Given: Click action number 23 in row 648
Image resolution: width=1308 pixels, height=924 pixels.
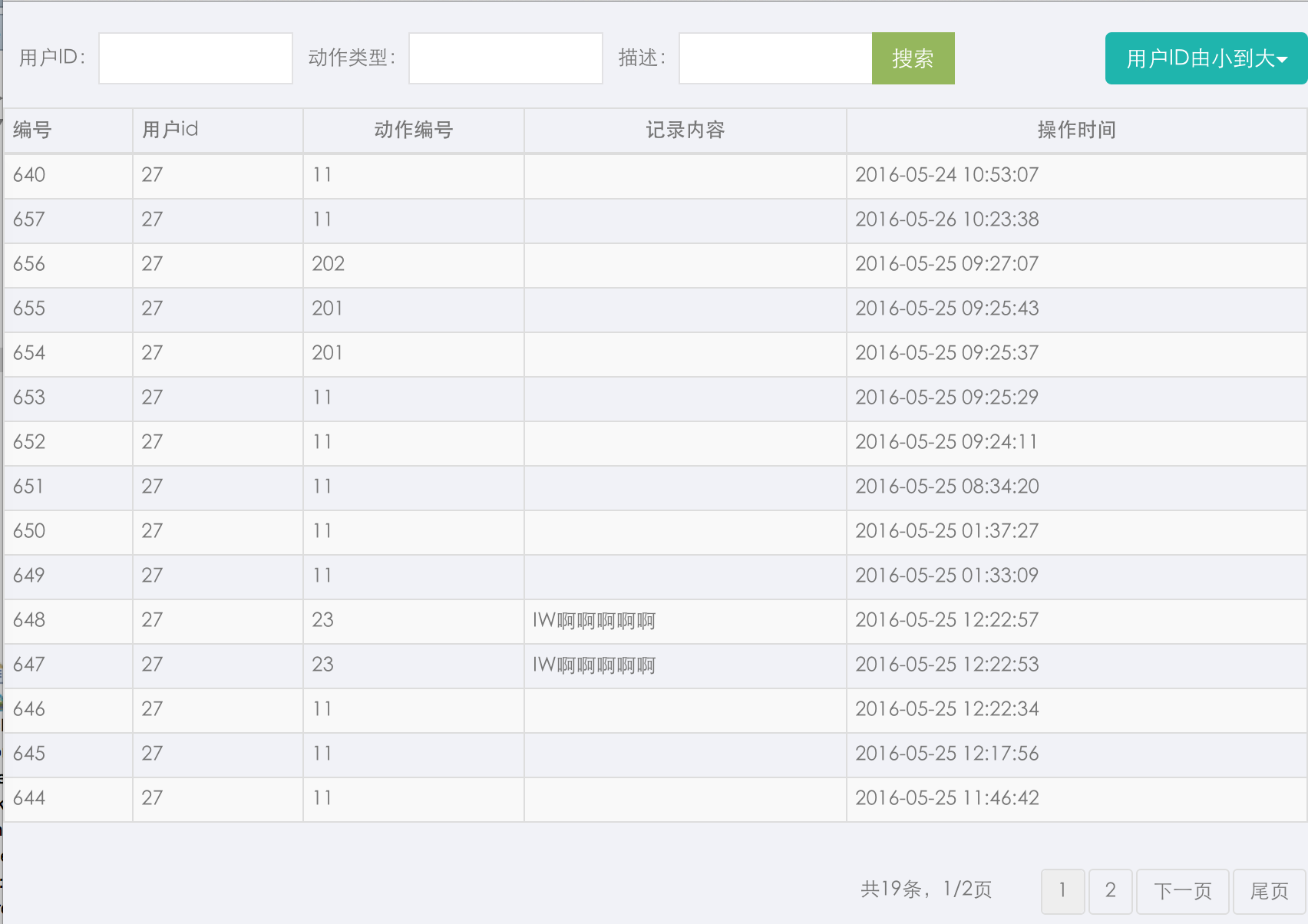Looking at the screenshot, I should [x=323, y=620].
